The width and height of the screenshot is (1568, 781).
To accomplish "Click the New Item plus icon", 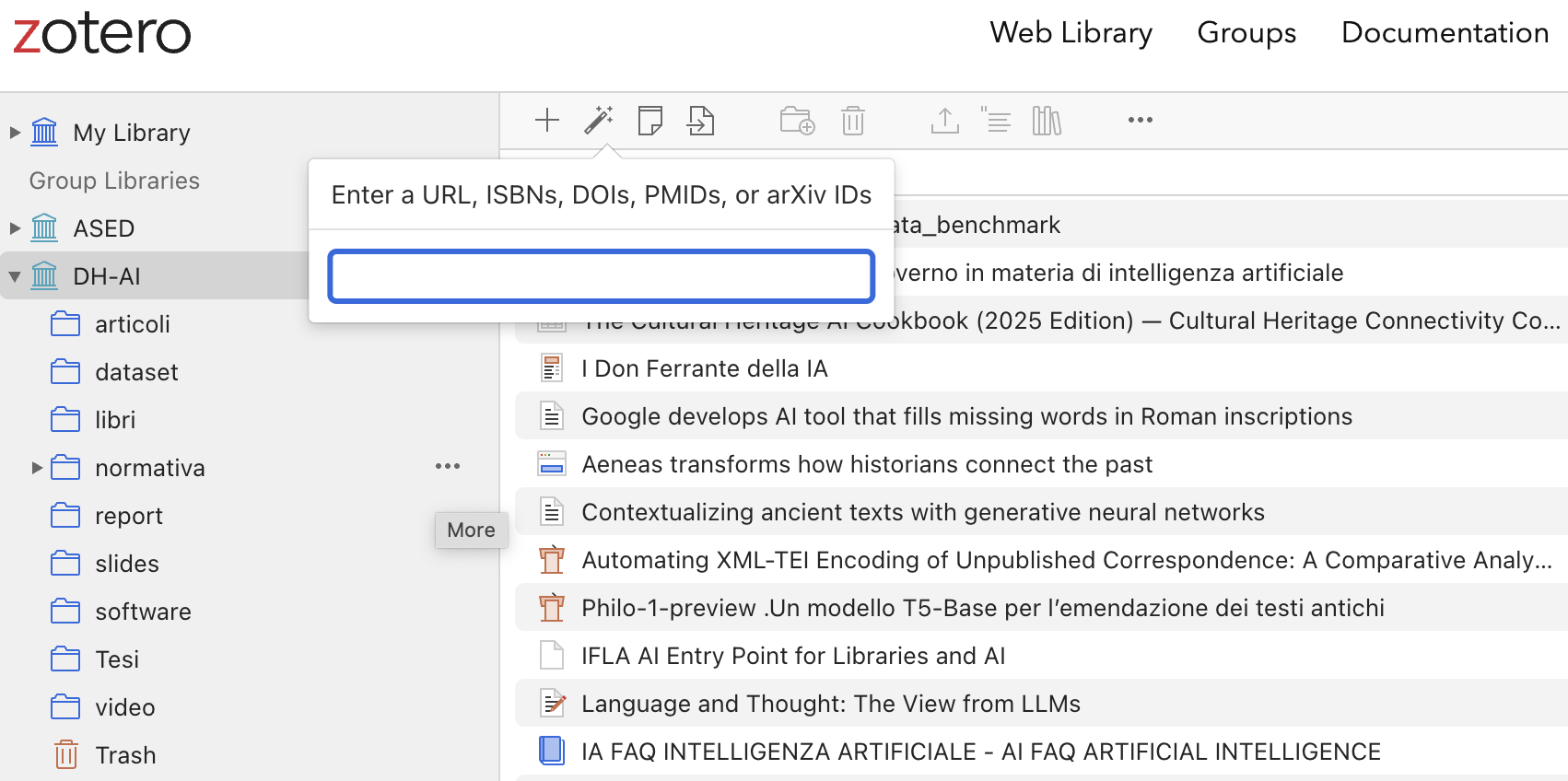I will 547,120.
